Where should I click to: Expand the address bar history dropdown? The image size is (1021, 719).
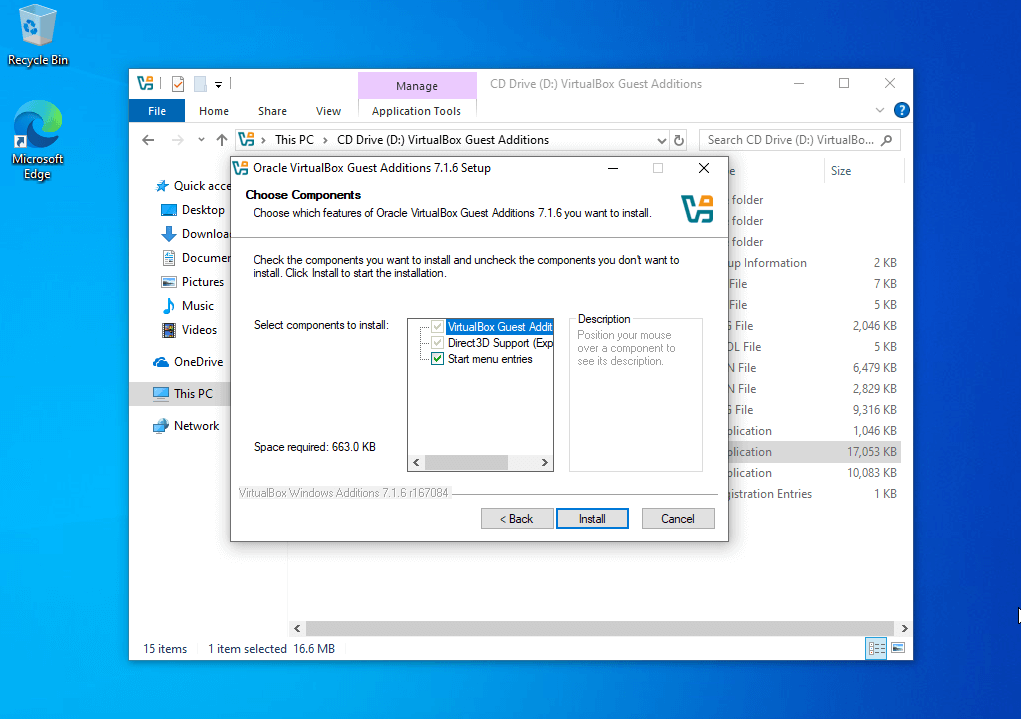(x=662, y=140)
